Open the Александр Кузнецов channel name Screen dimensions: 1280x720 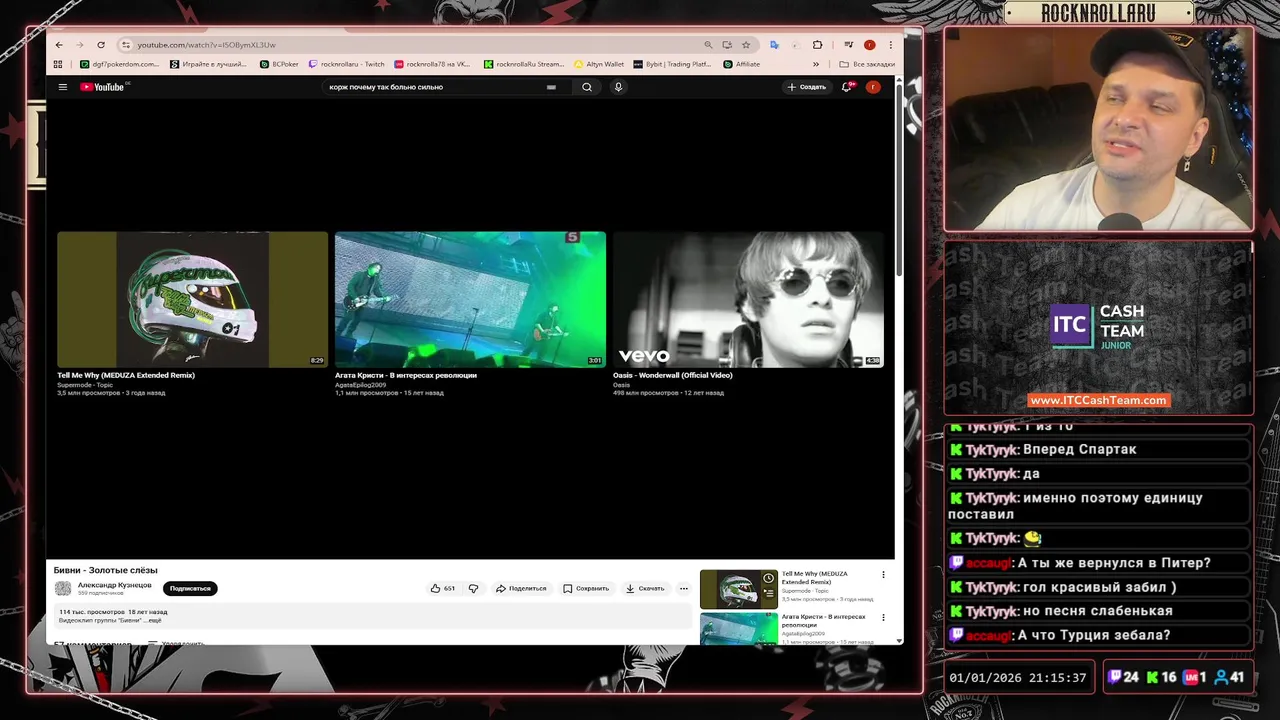click(x=115, y=584)
